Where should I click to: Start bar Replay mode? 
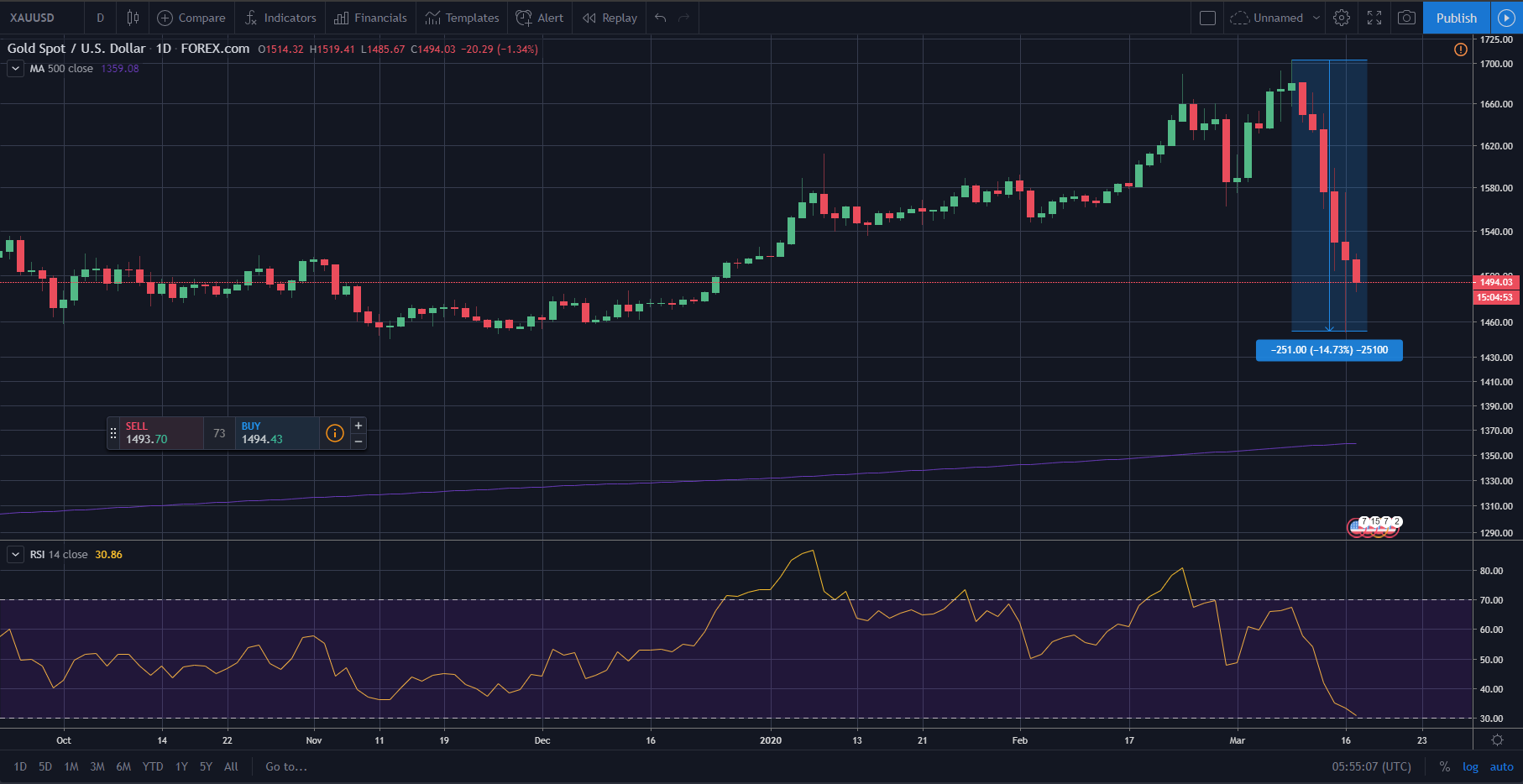pos(610,18)
